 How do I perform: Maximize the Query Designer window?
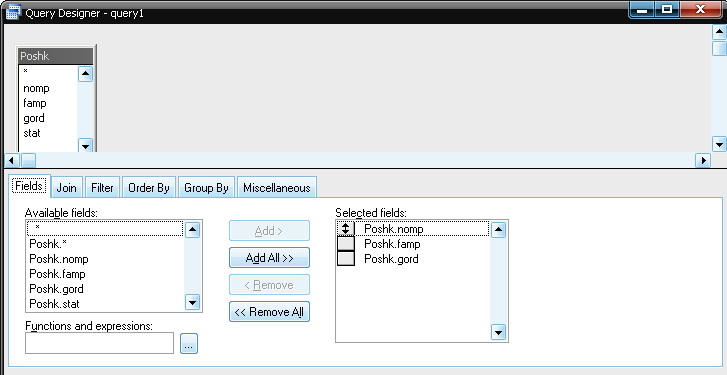tap(667, 9)
